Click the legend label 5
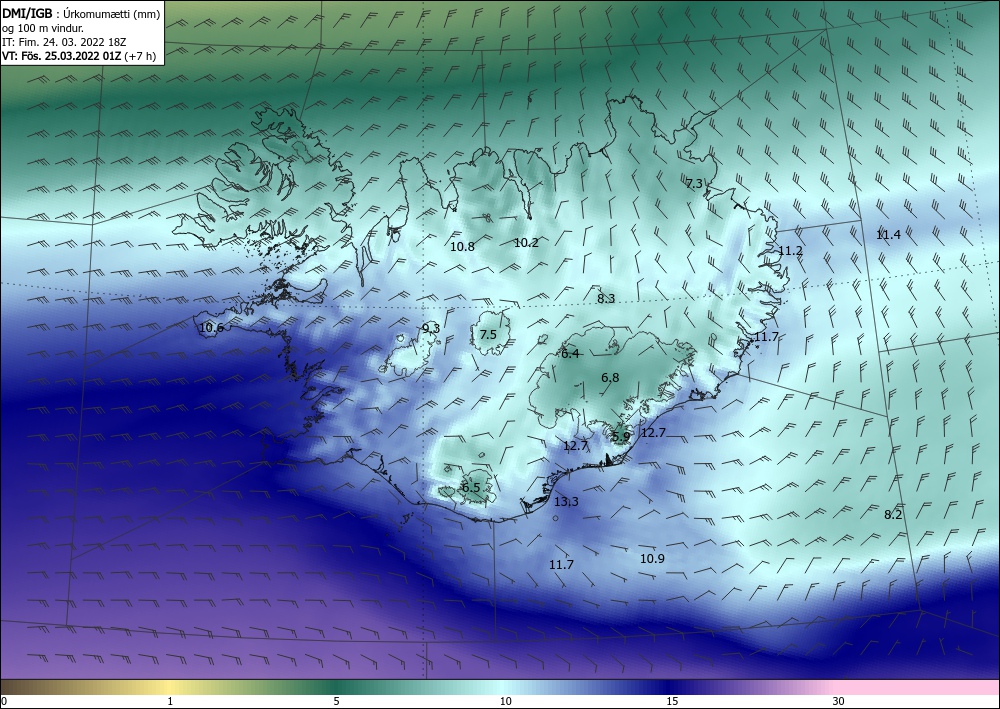1000x709 pixels. coord(337,702)
